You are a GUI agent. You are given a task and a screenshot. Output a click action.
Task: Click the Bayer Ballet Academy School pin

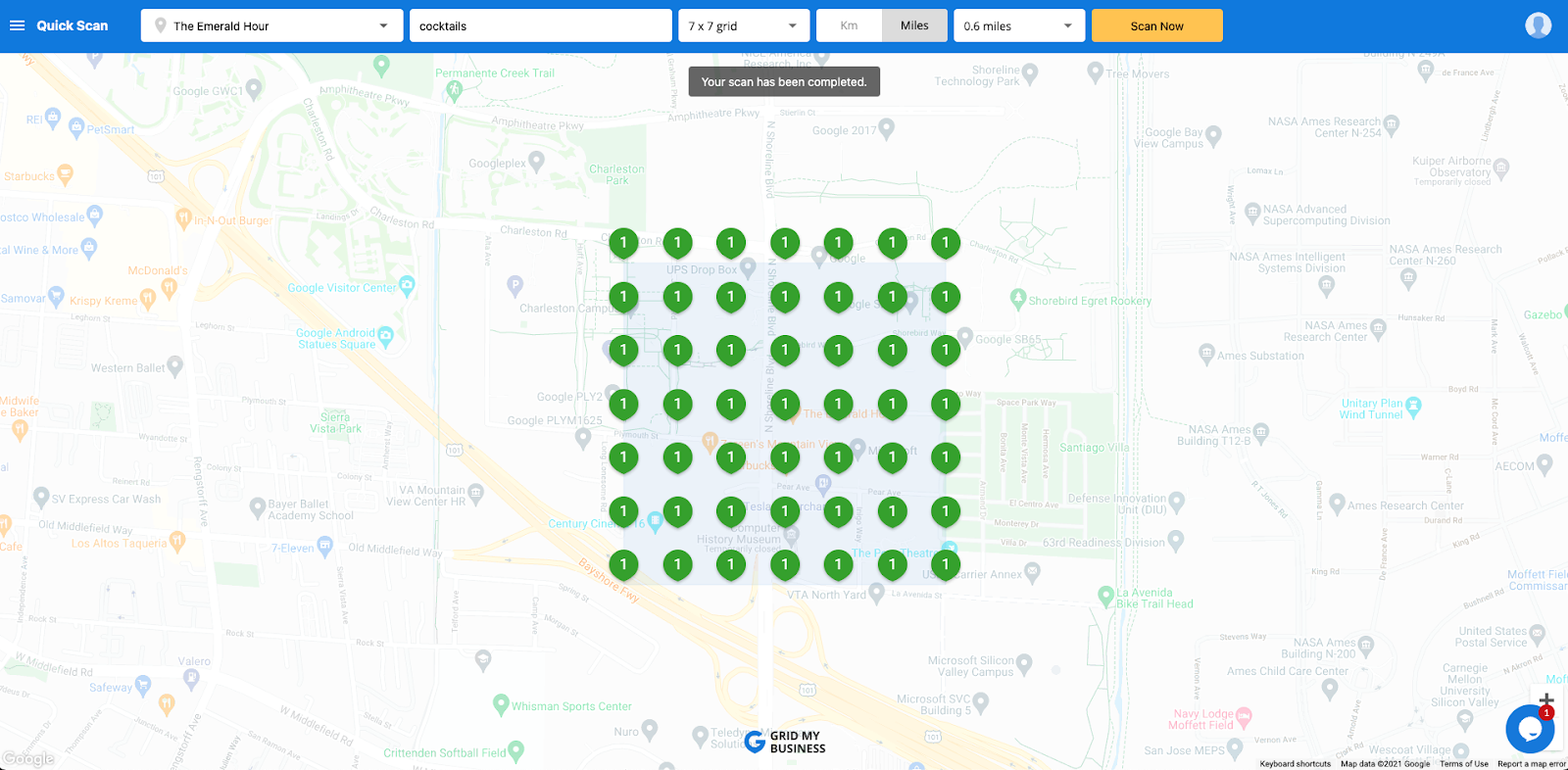[258, 508]
